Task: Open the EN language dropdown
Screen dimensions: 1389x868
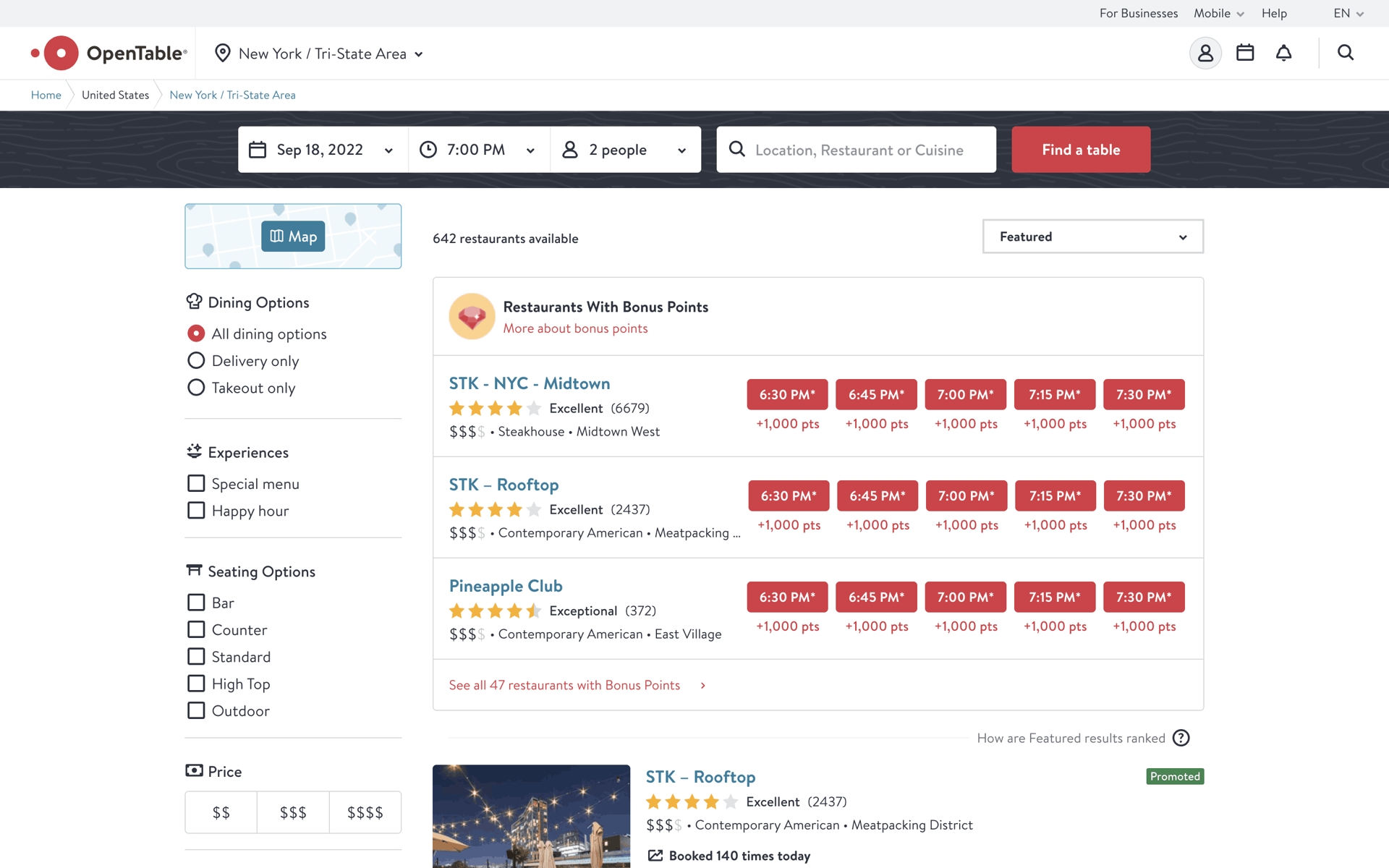Action: point(1348,13)
